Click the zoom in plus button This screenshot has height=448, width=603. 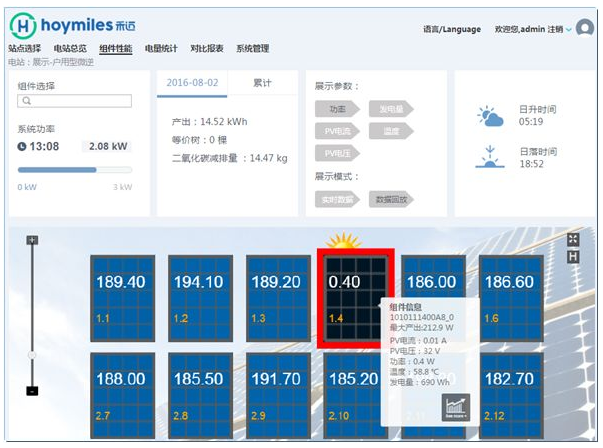(x=33, y=240)
